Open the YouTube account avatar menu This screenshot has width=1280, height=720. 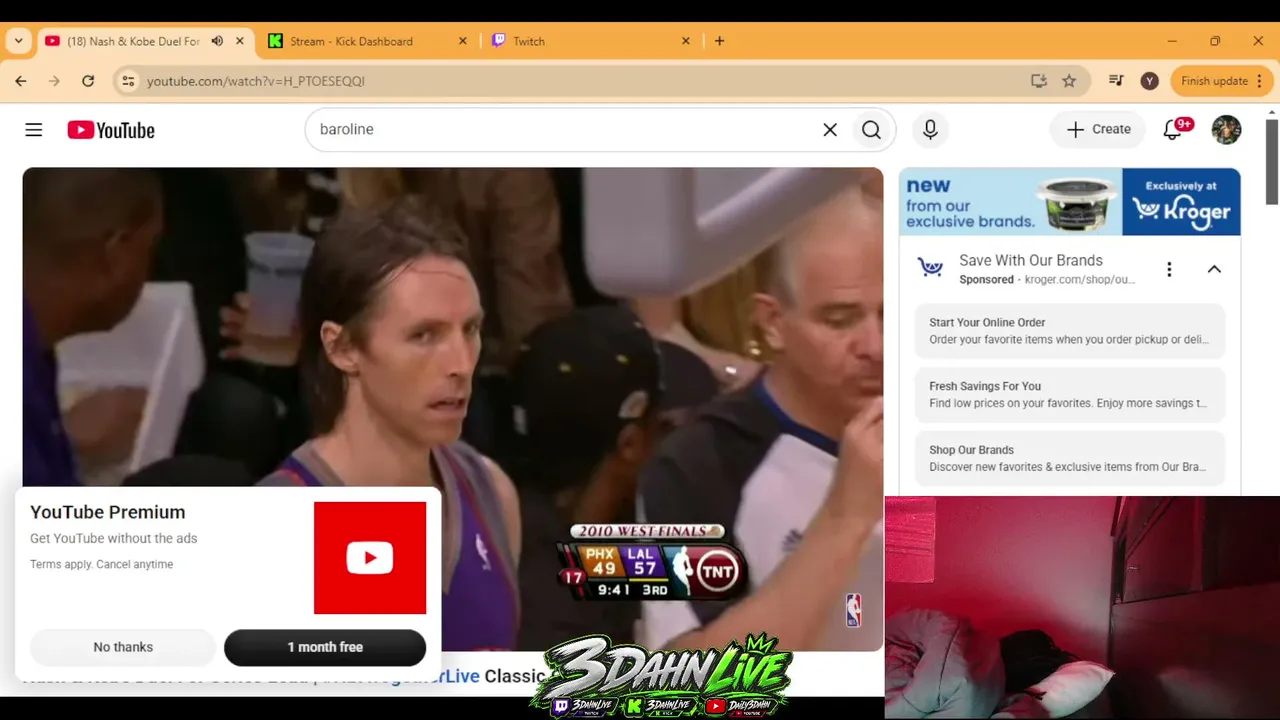tap(1226, 130)
